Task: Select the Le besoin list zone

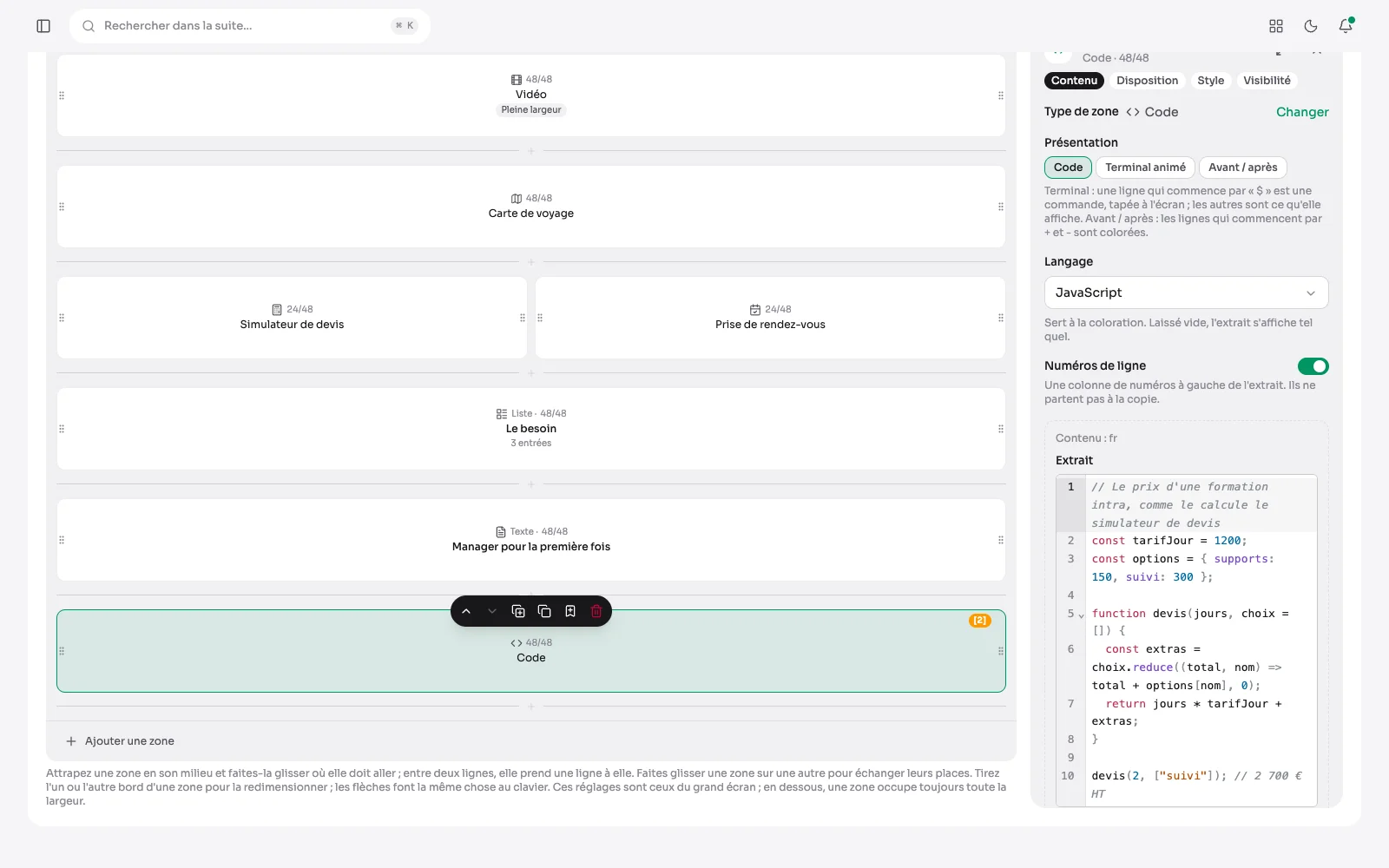Action: (531, 429)
